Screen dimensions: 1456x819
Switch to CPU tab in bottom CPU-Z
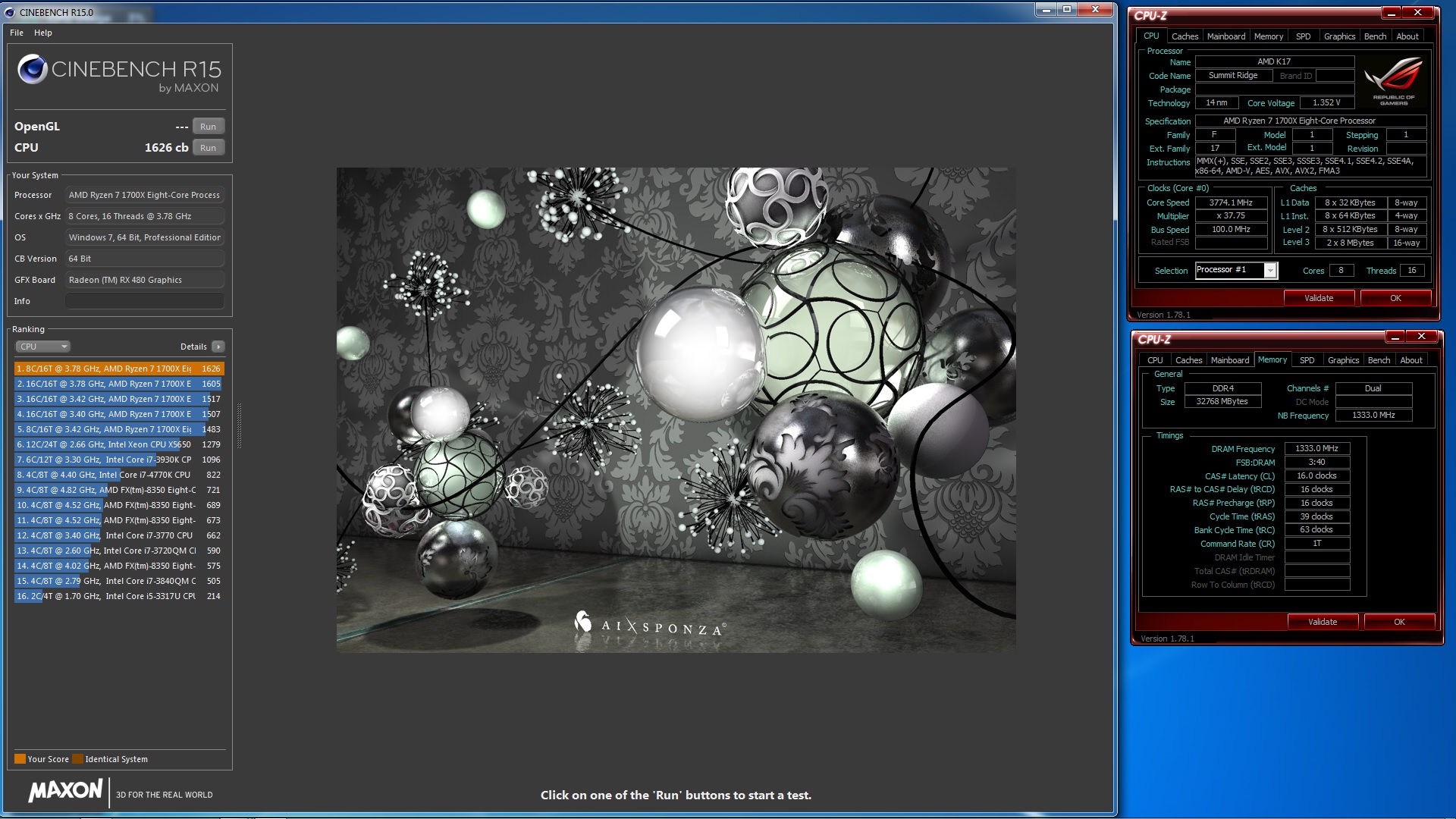pyautogui.click(x=1155, y=360)
